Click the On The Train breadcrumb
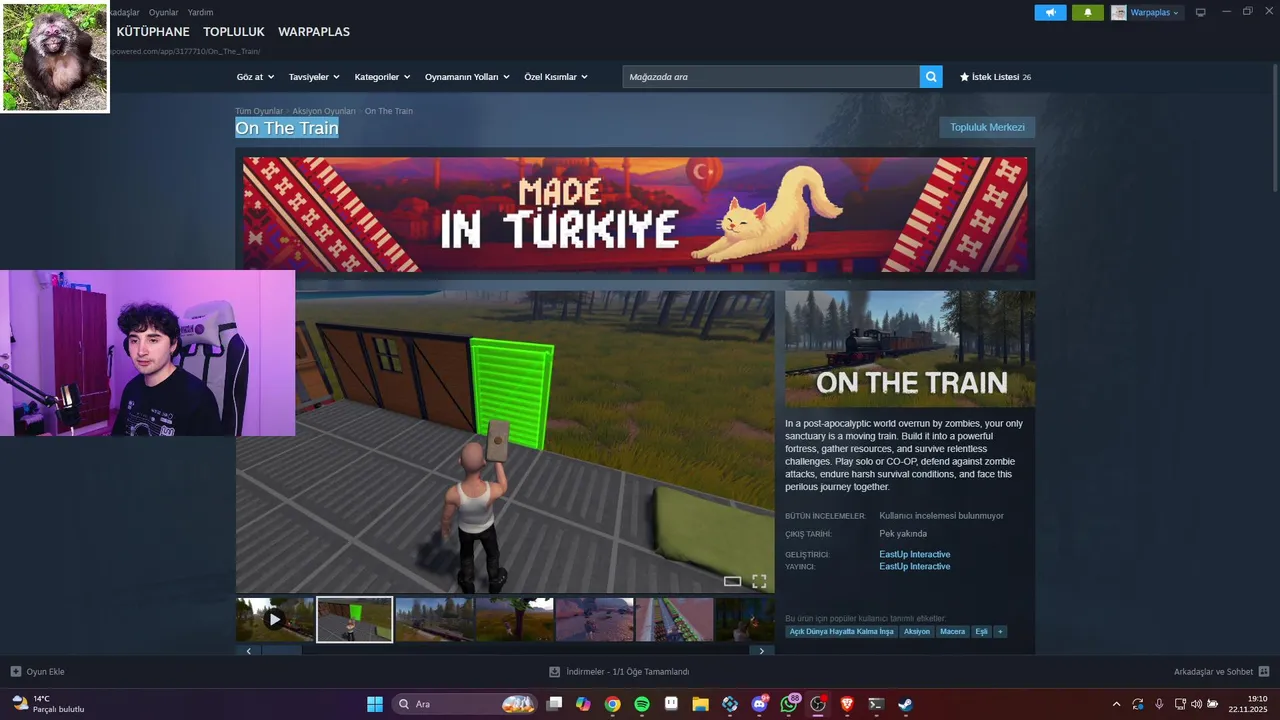 tap(389, 111)
